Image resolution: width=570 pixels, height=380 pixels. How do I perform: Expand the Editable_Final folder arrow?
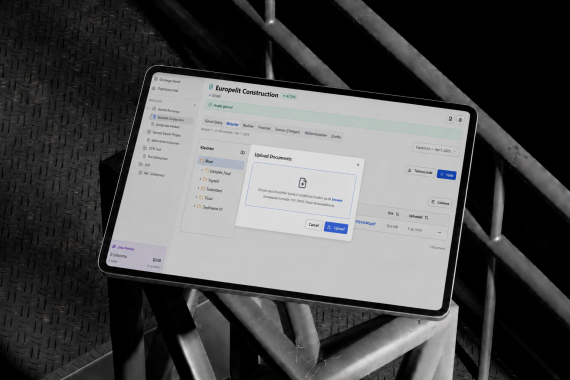pyautogui.click(x=202, y=170)
